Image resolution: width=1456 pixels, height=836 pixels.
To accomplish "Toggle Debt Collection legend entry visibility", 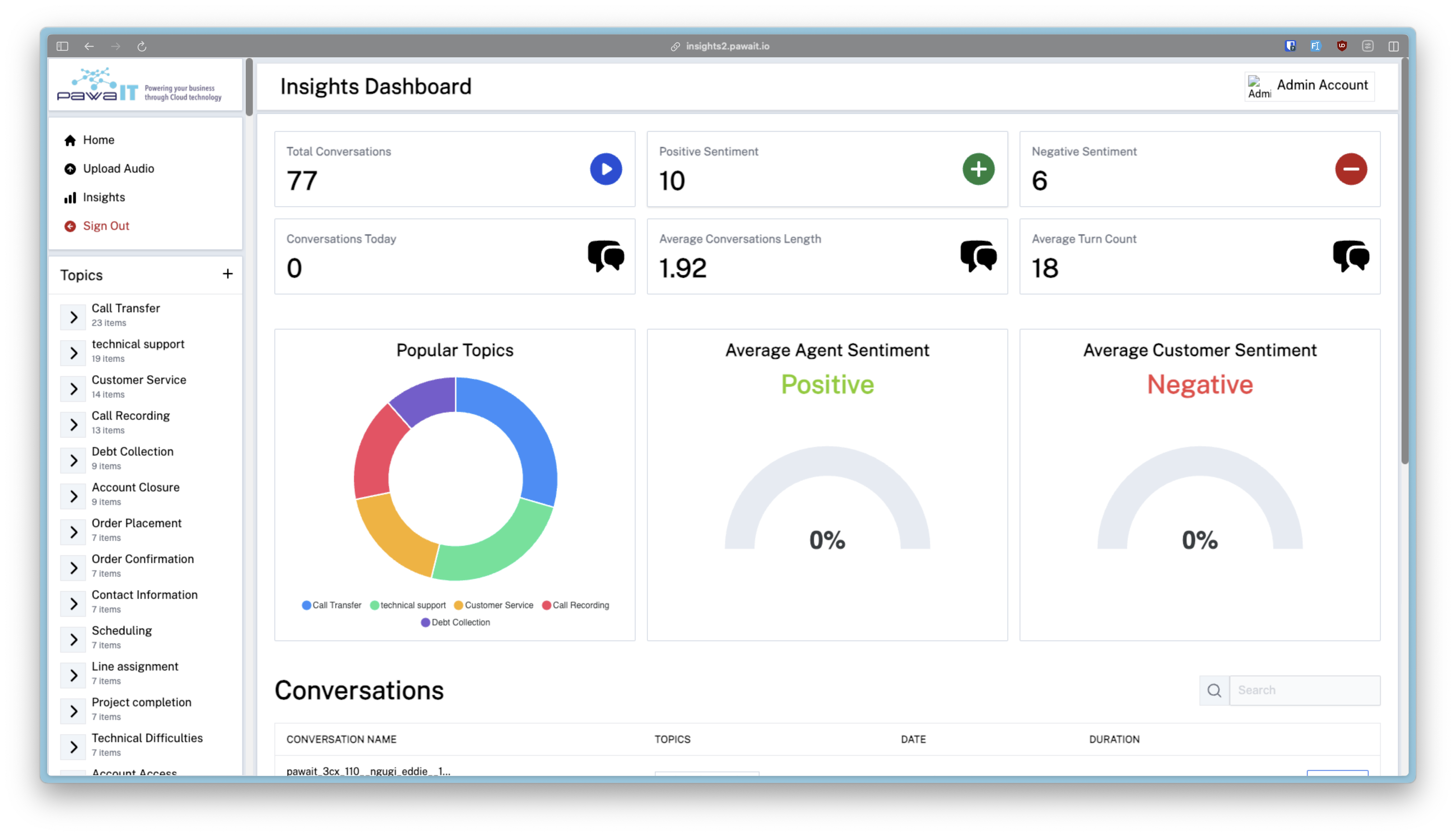I will click(x=455, y=623).
